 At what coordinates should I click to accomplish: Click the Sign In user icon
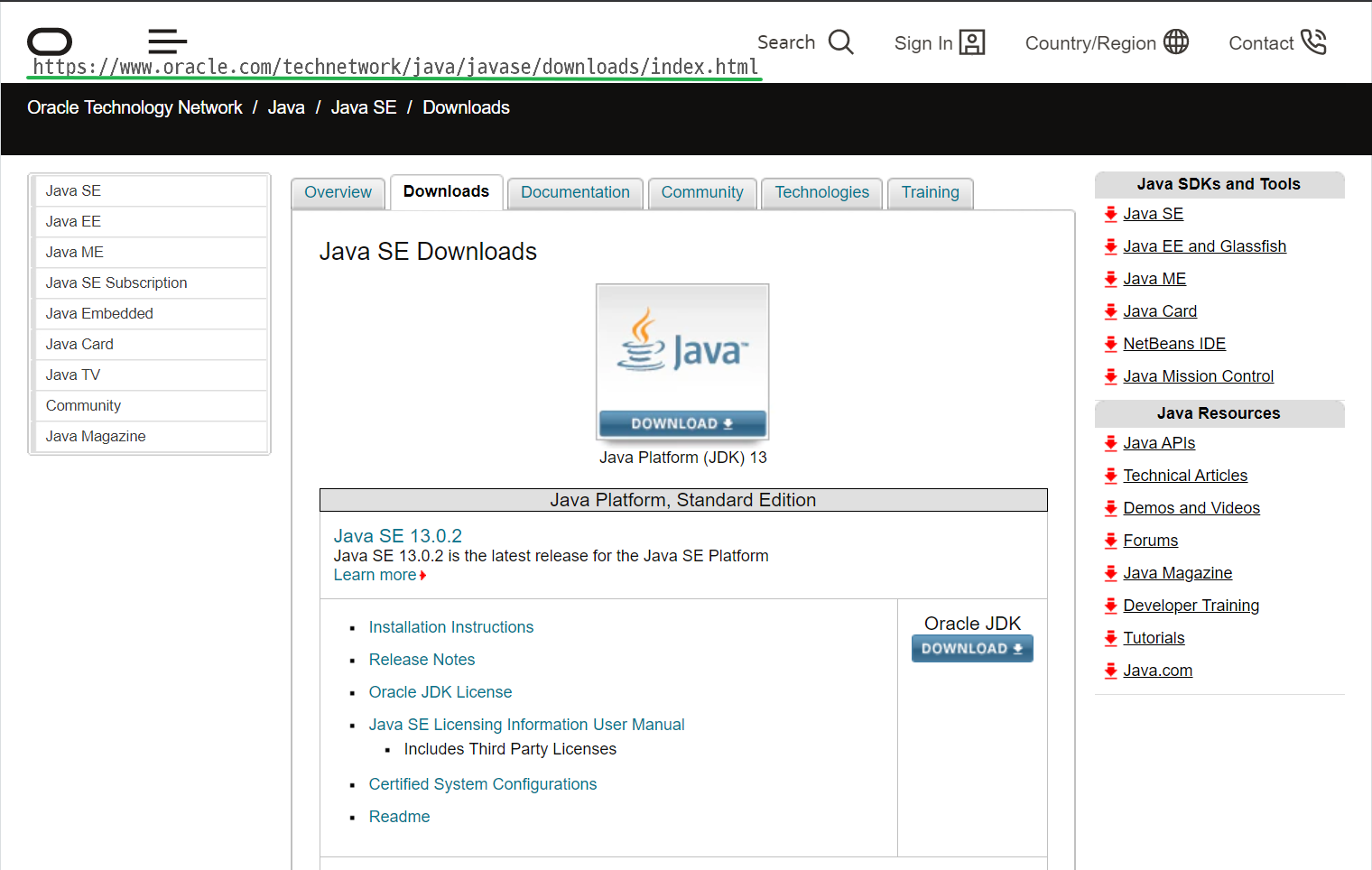tap(972, 42)
